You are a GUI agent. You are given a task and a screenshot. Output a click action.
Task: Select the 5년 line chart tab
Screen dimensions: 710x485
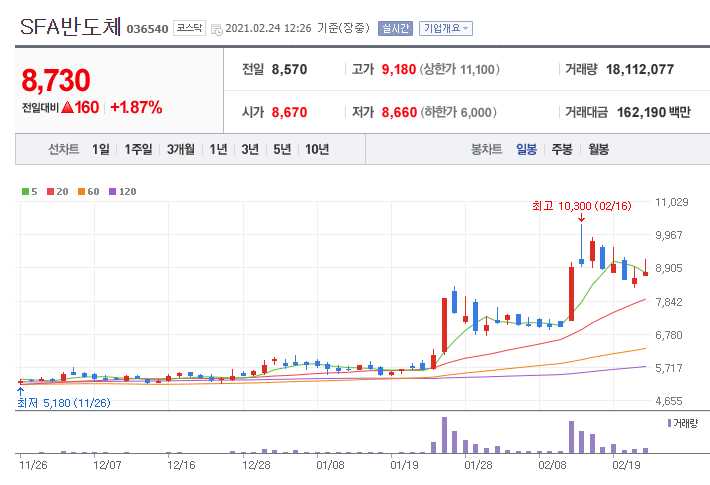(282, 149)
